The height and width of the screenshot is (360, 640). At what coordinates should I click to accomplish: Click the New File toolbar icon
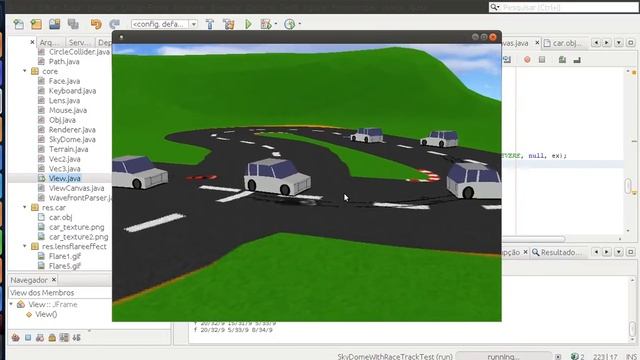coord(18,24)
